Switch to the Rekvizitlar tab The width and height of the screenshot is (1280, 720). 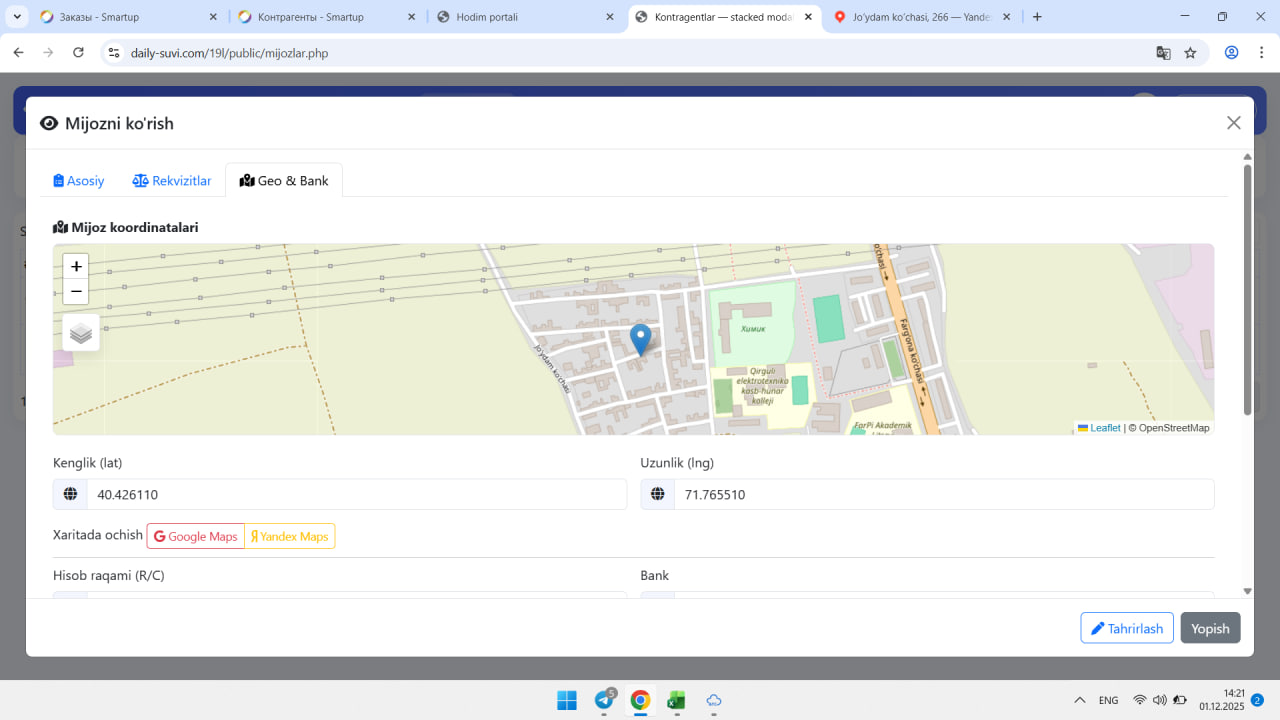(x=172, y=181)
